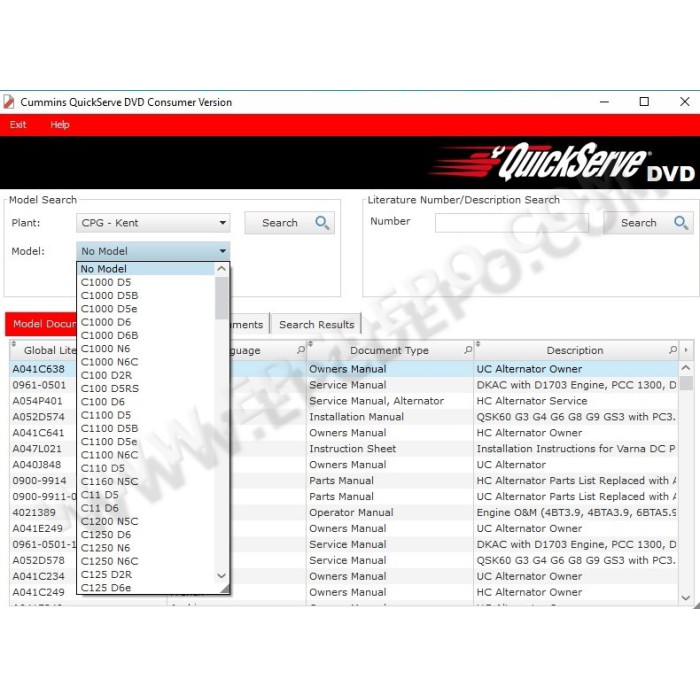This screenshot has width=700, height=700.
Task: Click the Cummins app icon in title bar
Action: 9,102
